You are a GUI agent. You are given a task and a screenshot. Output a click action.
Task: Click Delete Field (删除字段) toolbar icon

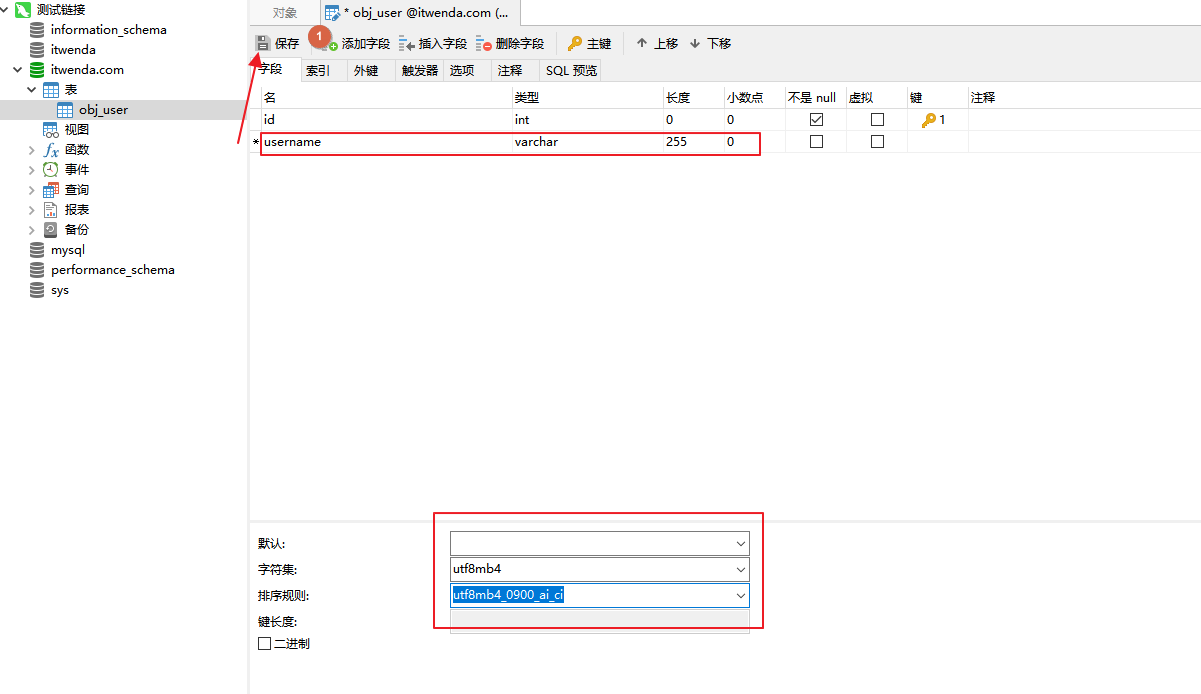[x=484, y=44]
